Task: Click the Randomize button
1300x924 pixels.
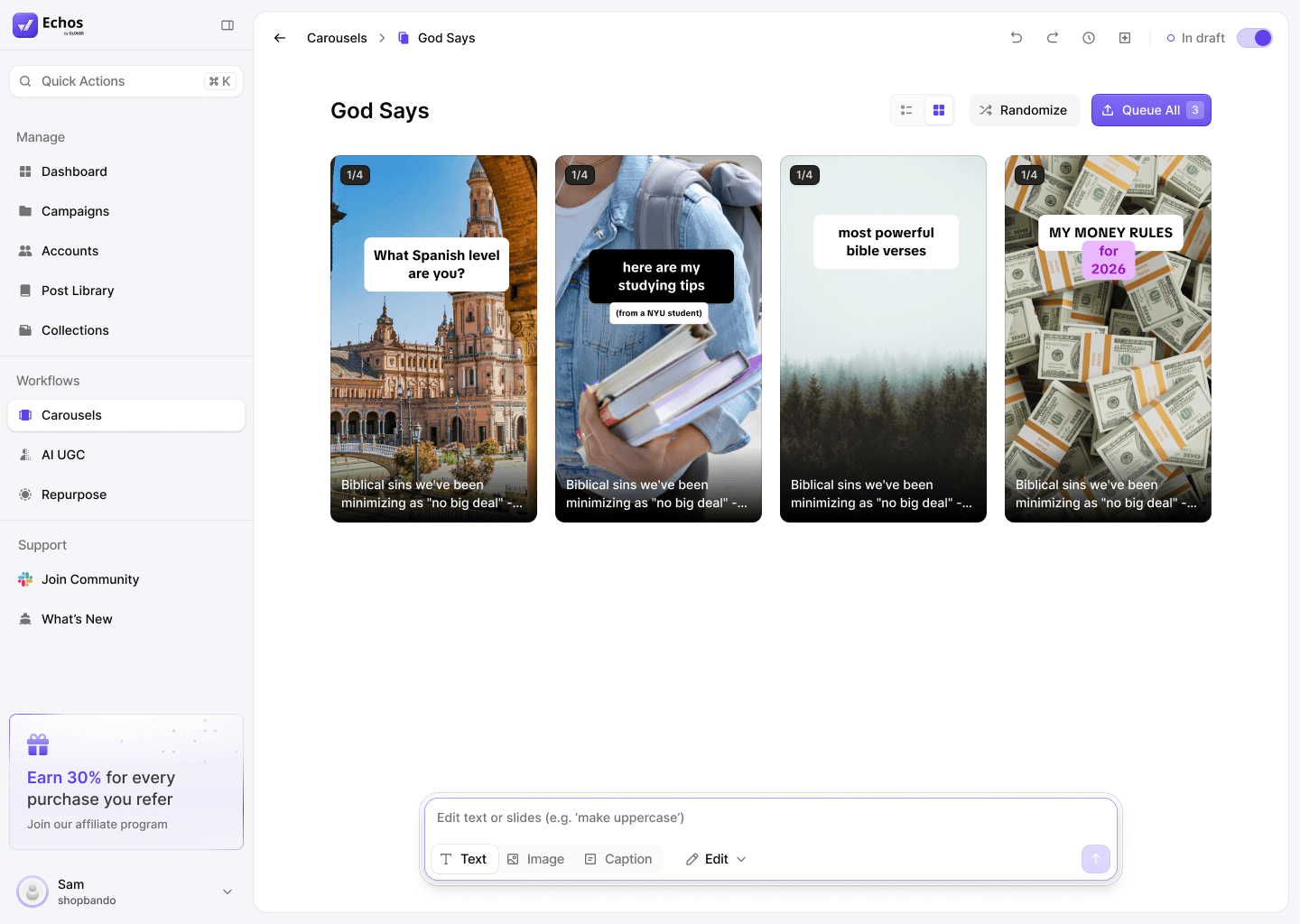Action: click(1024, 110)
